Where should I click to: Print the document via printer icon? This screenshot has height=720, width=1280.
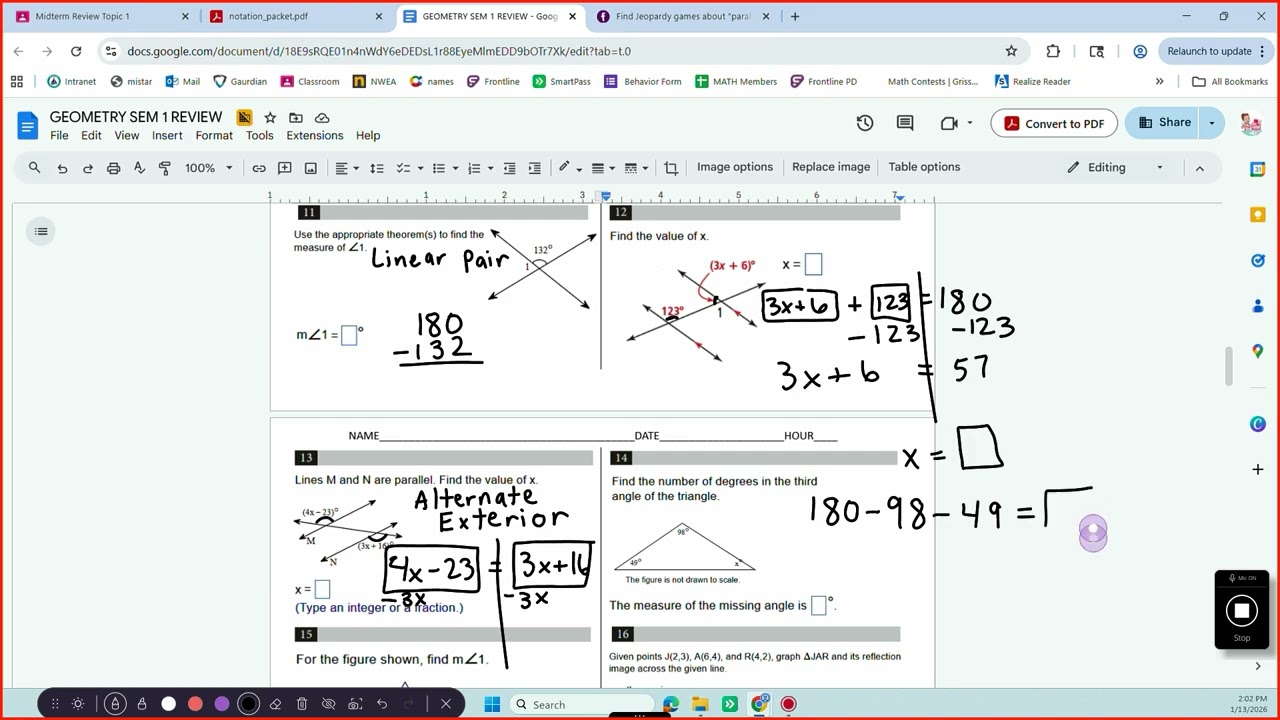pyautogui.click(x=113, y=168)
